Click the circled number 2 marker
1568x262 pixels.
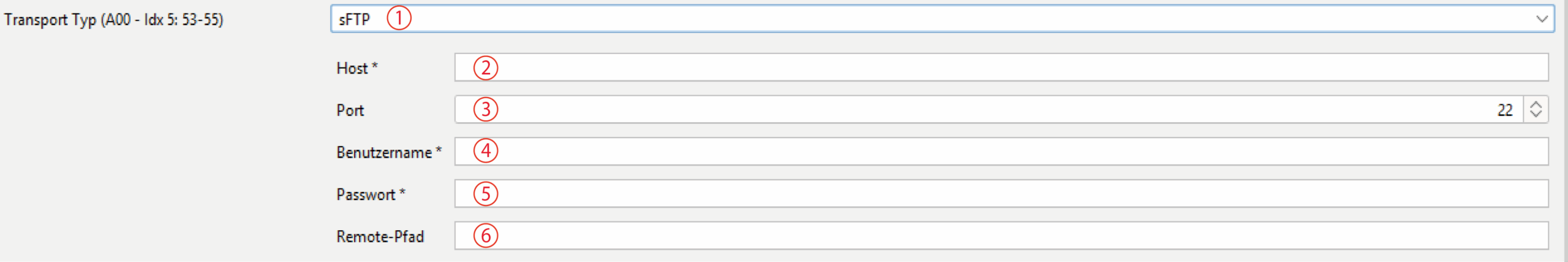pos(486,67)
